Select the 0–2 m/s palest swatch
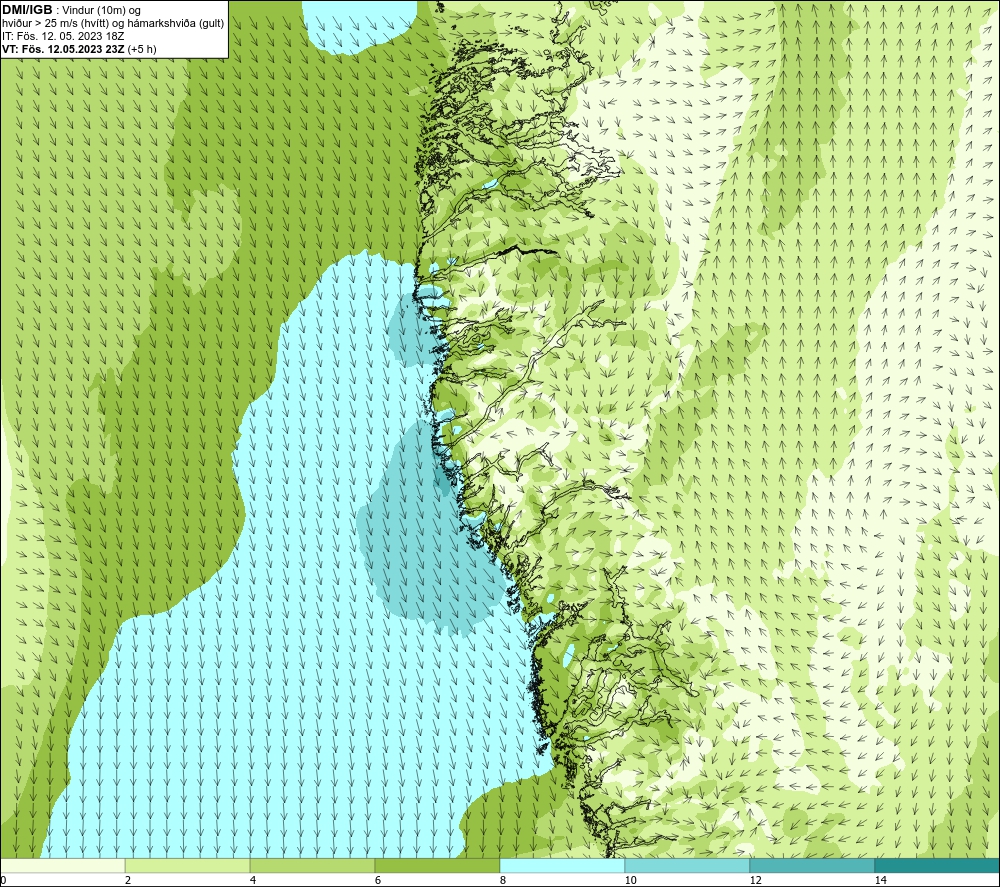1000x887 pixels. pos(62,865)
